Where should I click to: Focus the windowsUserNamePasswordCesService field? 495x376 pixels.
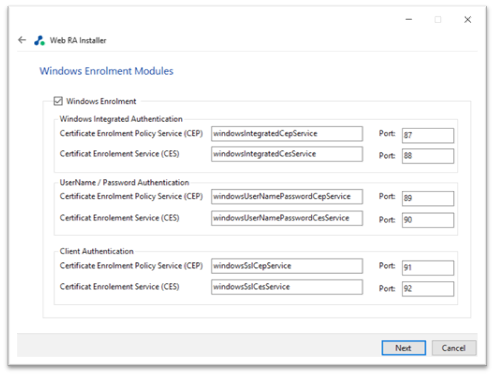(287, 218)
